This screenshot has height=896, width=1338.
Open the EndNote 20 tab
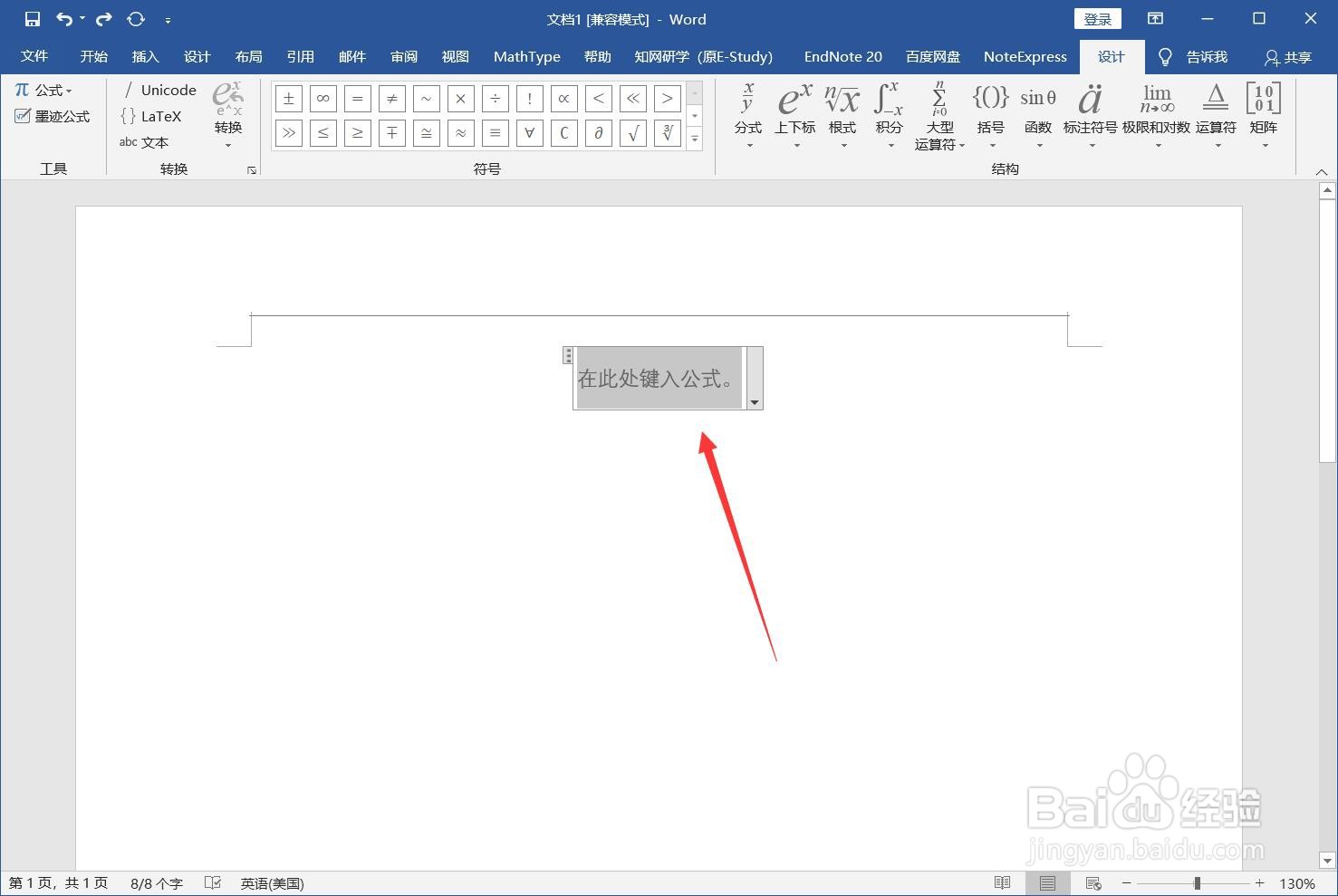point(843,56)
